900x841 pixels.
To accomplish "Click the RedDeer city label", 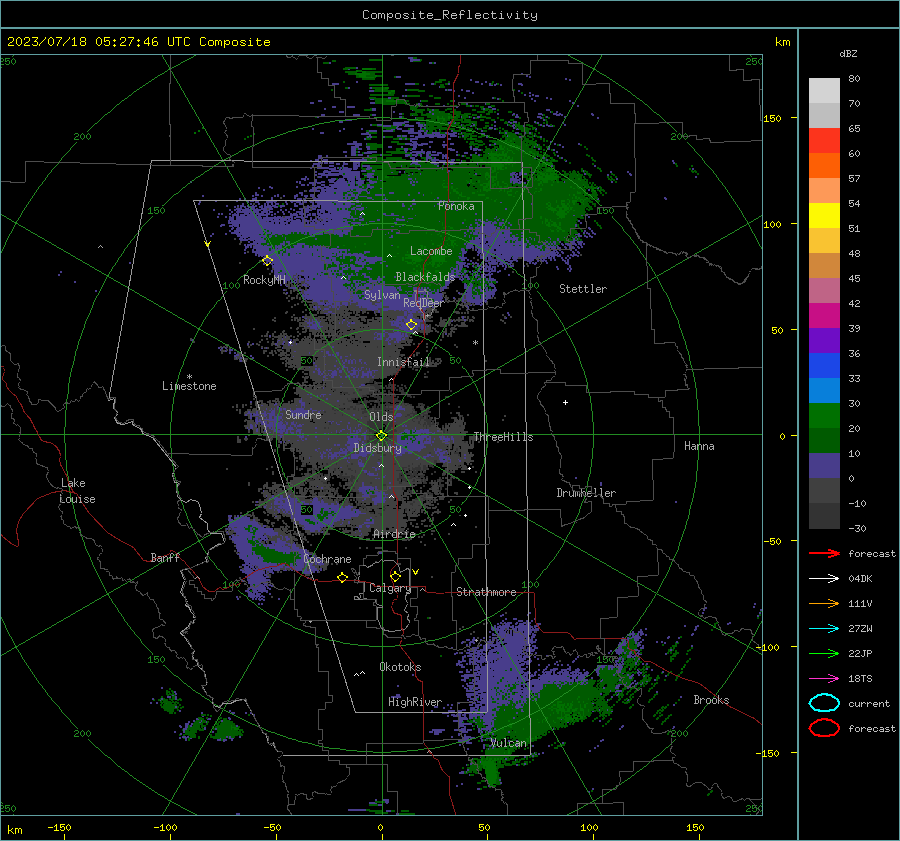I will (423, 303).
